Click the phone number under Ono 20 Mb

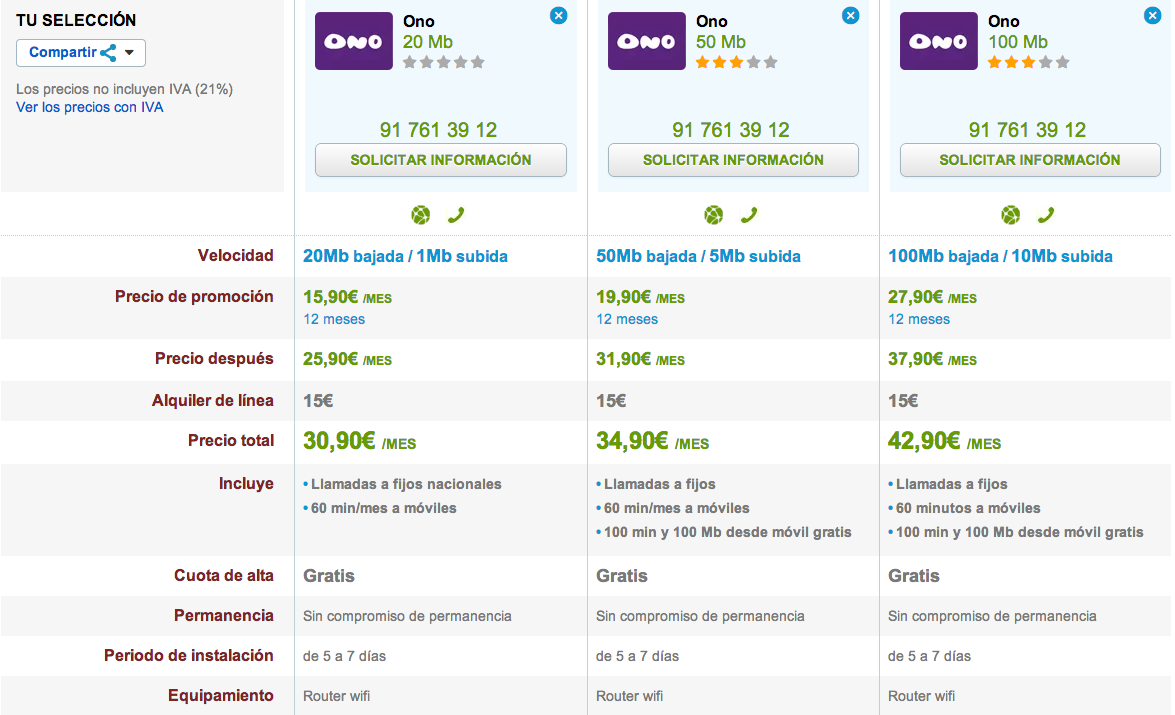click(438, 130)
